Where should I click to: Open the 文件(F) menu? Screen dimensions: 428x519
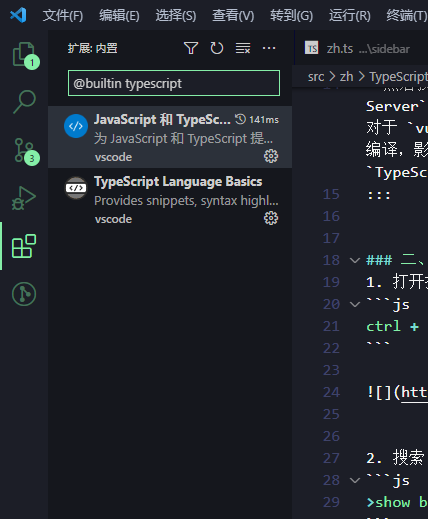pos(63,15)
